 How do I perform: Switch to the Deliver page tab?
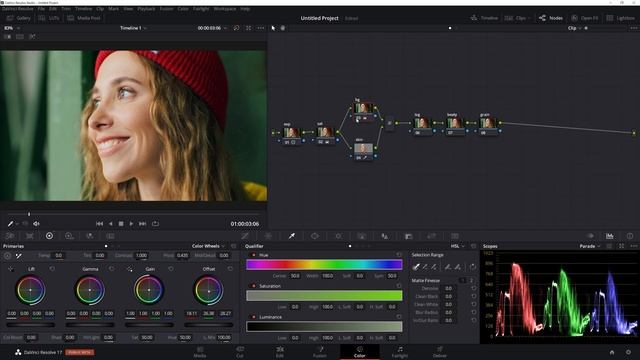(x=440, y=352)
